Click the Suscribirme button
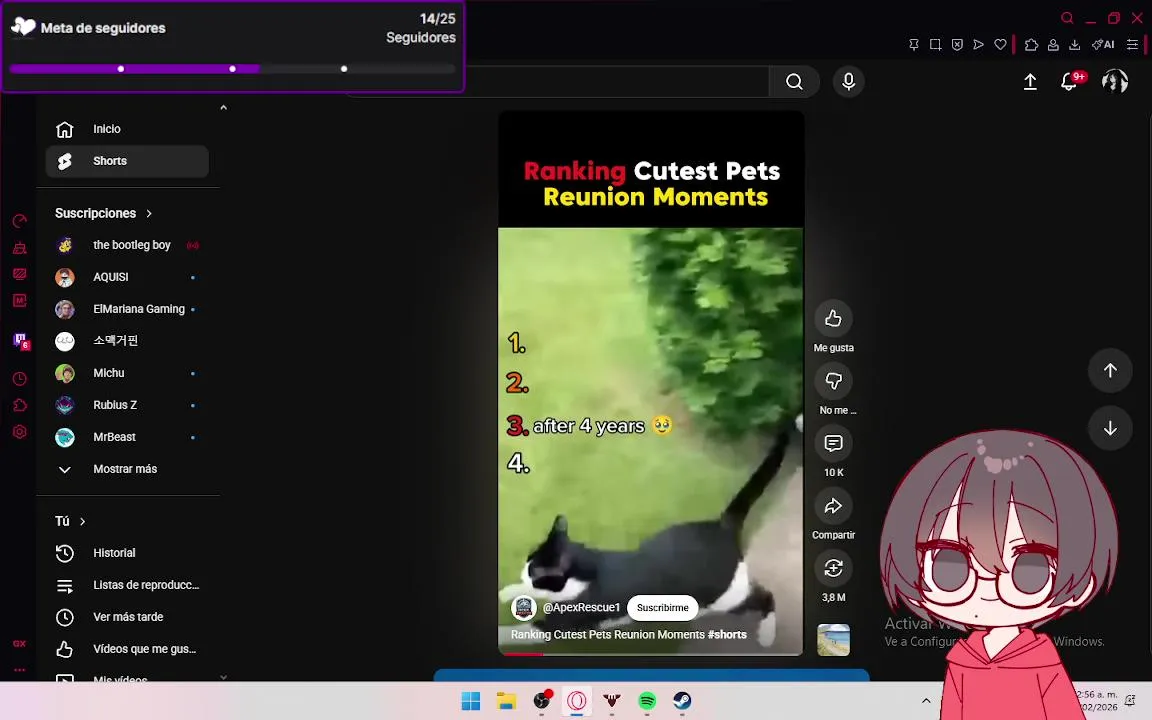Image resolution: width=1152 pixels, height=720 pixels. tap(663, 608)
